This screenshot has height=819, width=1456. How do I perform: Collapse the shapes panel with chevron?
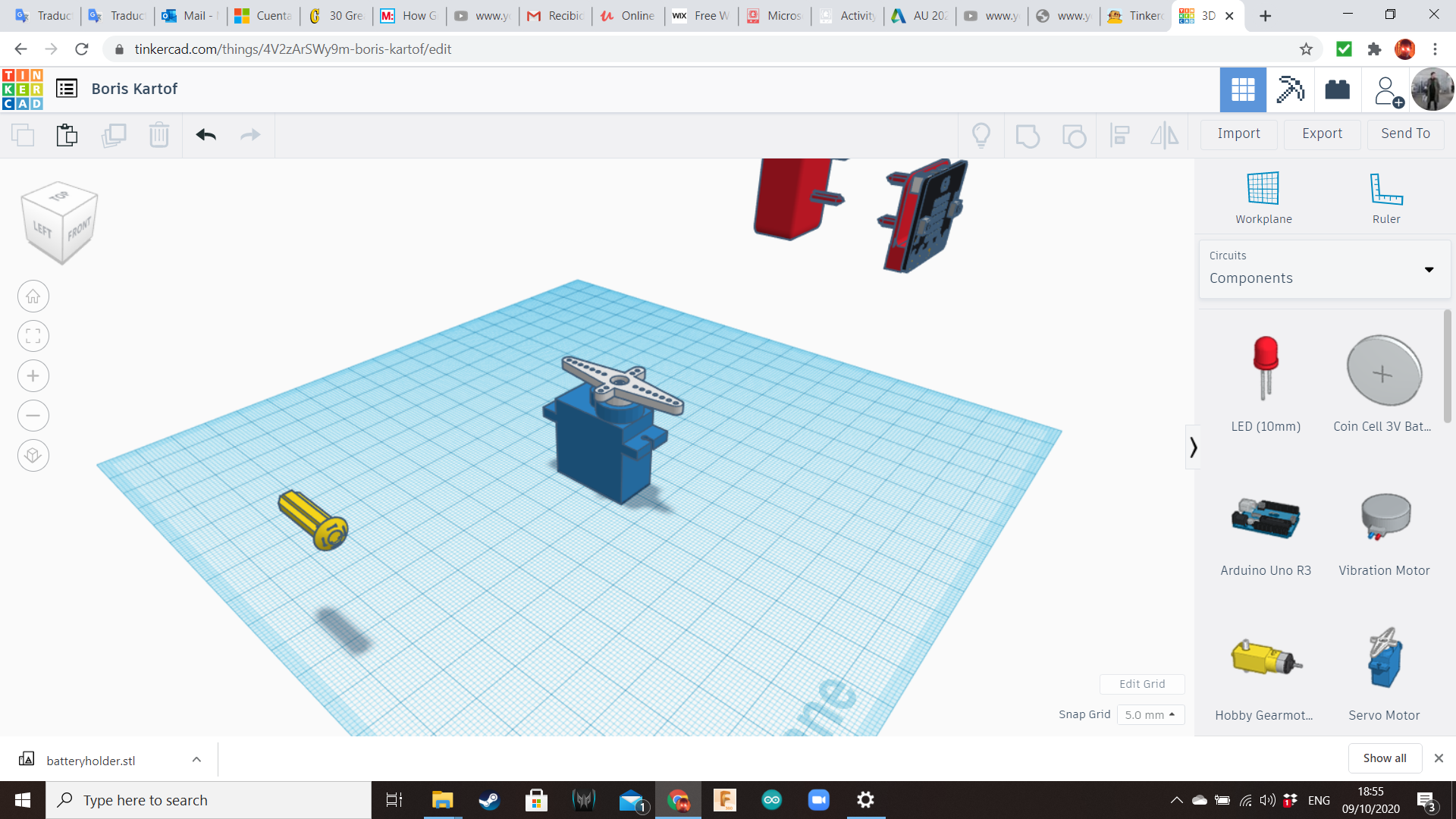(1193, 447)
